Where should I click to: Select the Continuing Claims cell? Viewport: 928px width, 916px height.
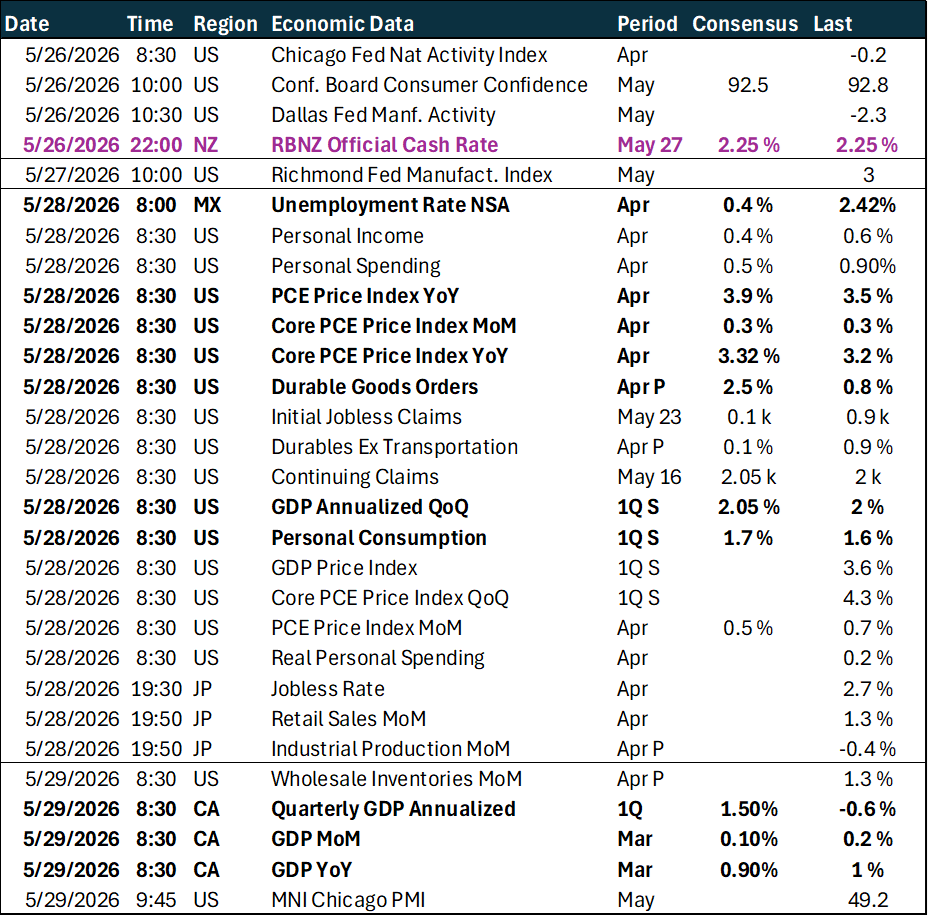[x=355, y=477]
